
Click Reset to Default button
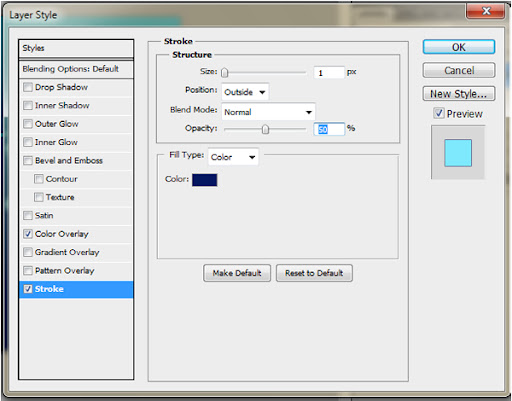(314, 273)
